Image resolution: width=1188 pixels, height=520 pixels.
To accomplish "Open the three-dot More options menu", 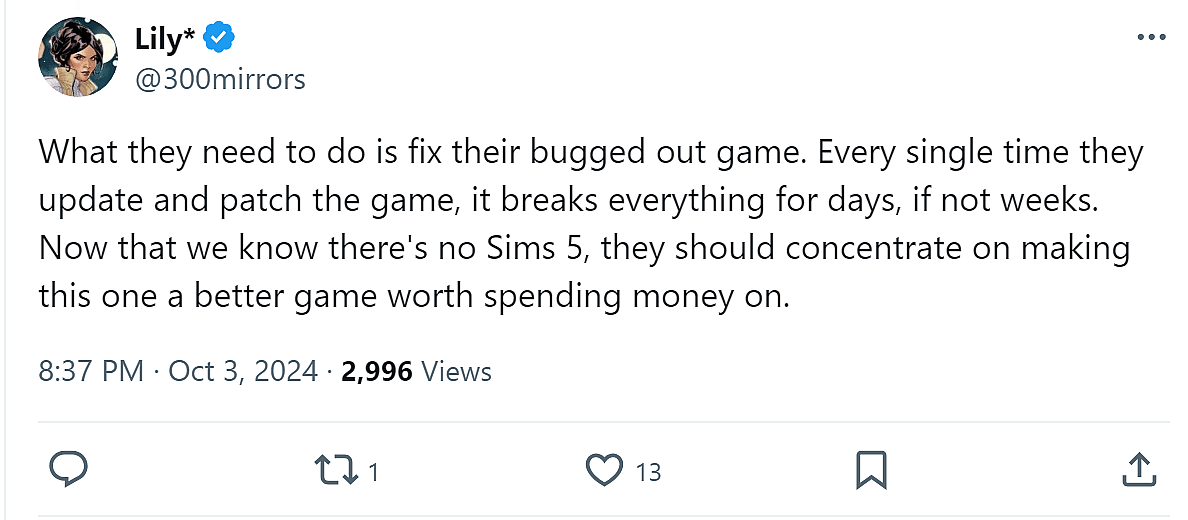I will tap(1152, 38).
